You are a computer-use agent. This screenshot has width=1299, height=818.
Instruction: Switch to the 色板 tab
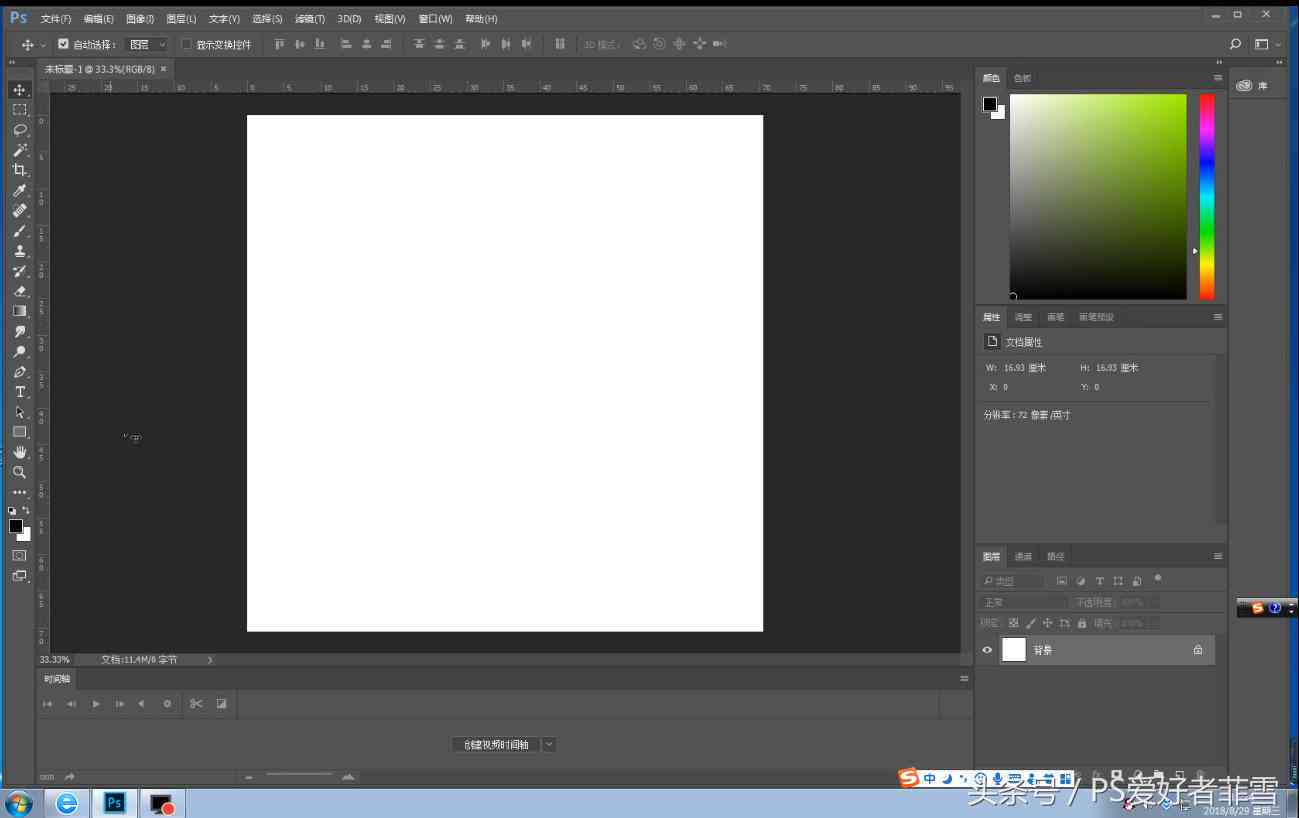[1022, 78]
